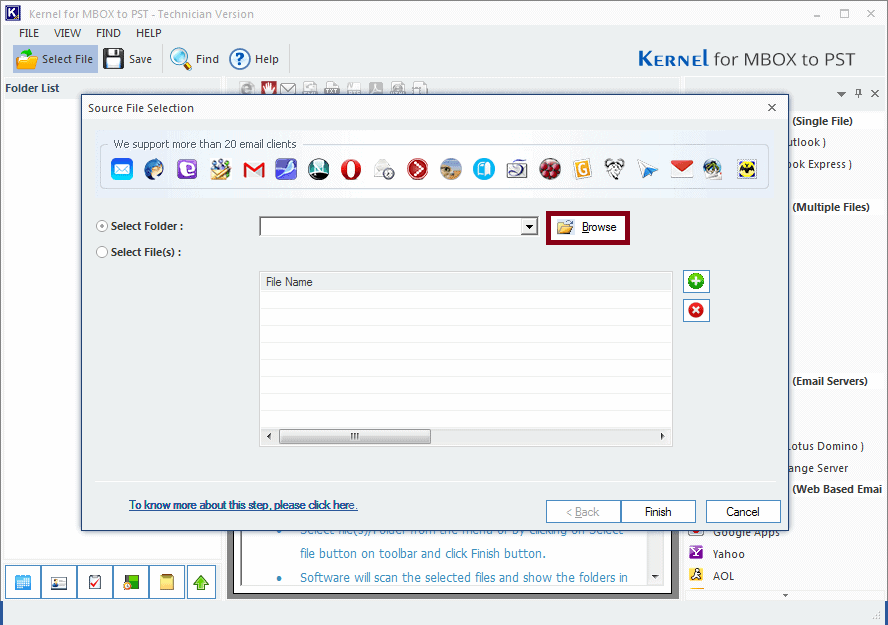Choose the Select File(s) radio button
The height and width of the screenshot is (625, 888).
(x=102, y=252)
